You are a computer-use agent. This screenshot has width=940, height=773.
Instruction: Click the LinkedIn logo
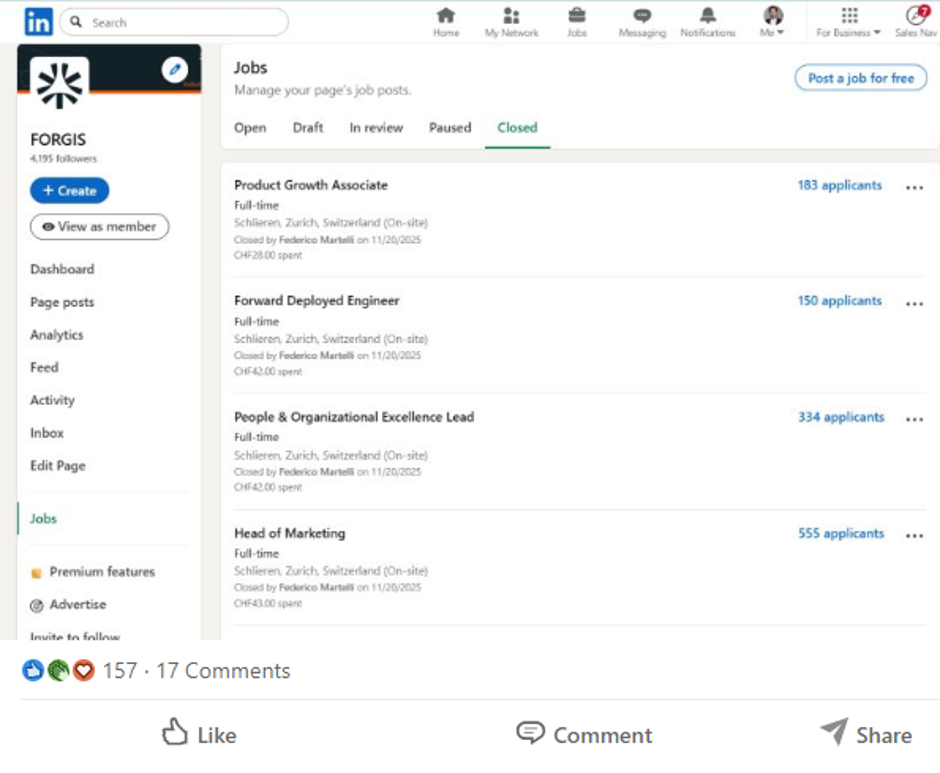pos(38,21)
